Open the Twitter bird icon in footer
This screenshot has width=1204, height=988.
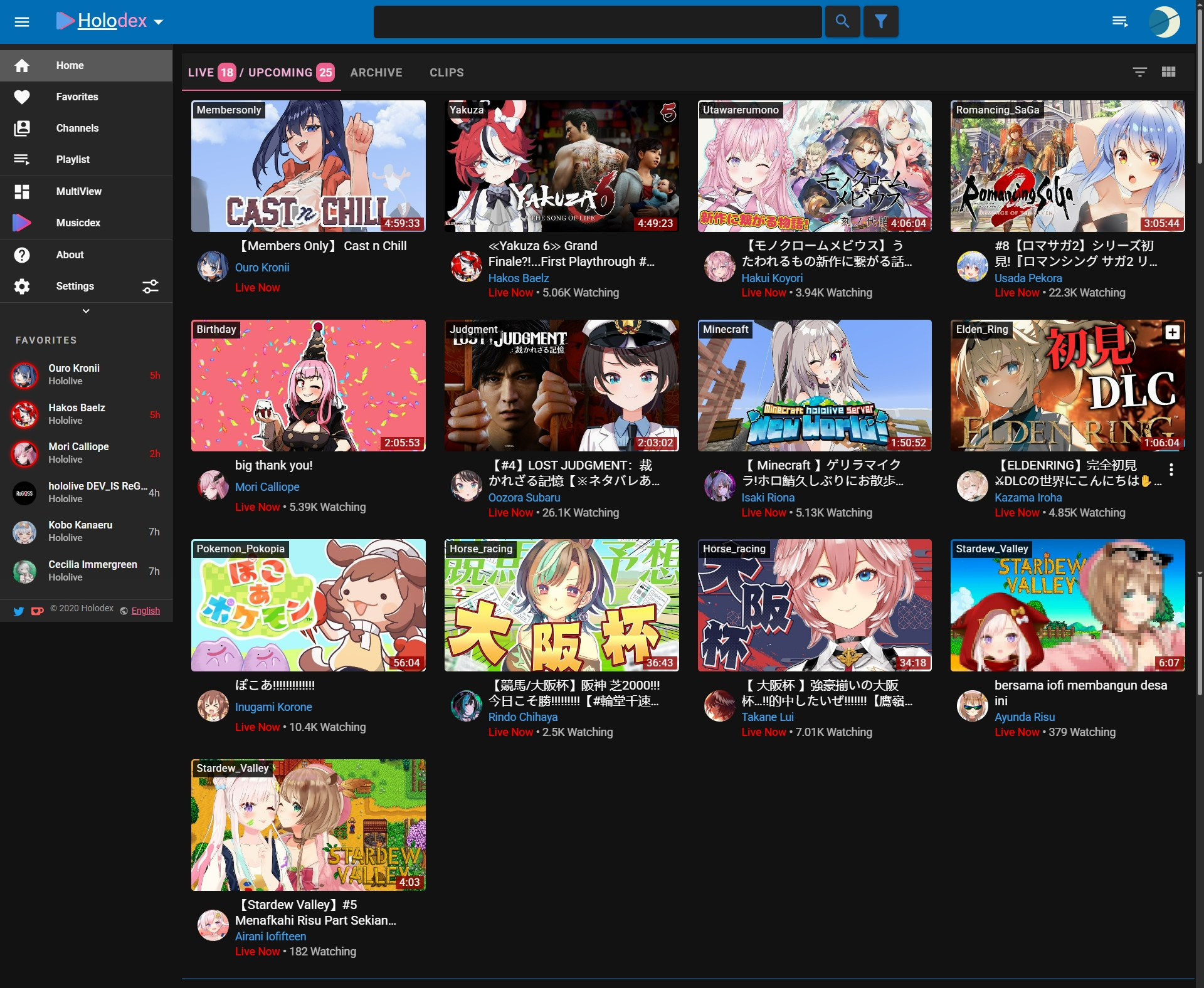[19, 611]
